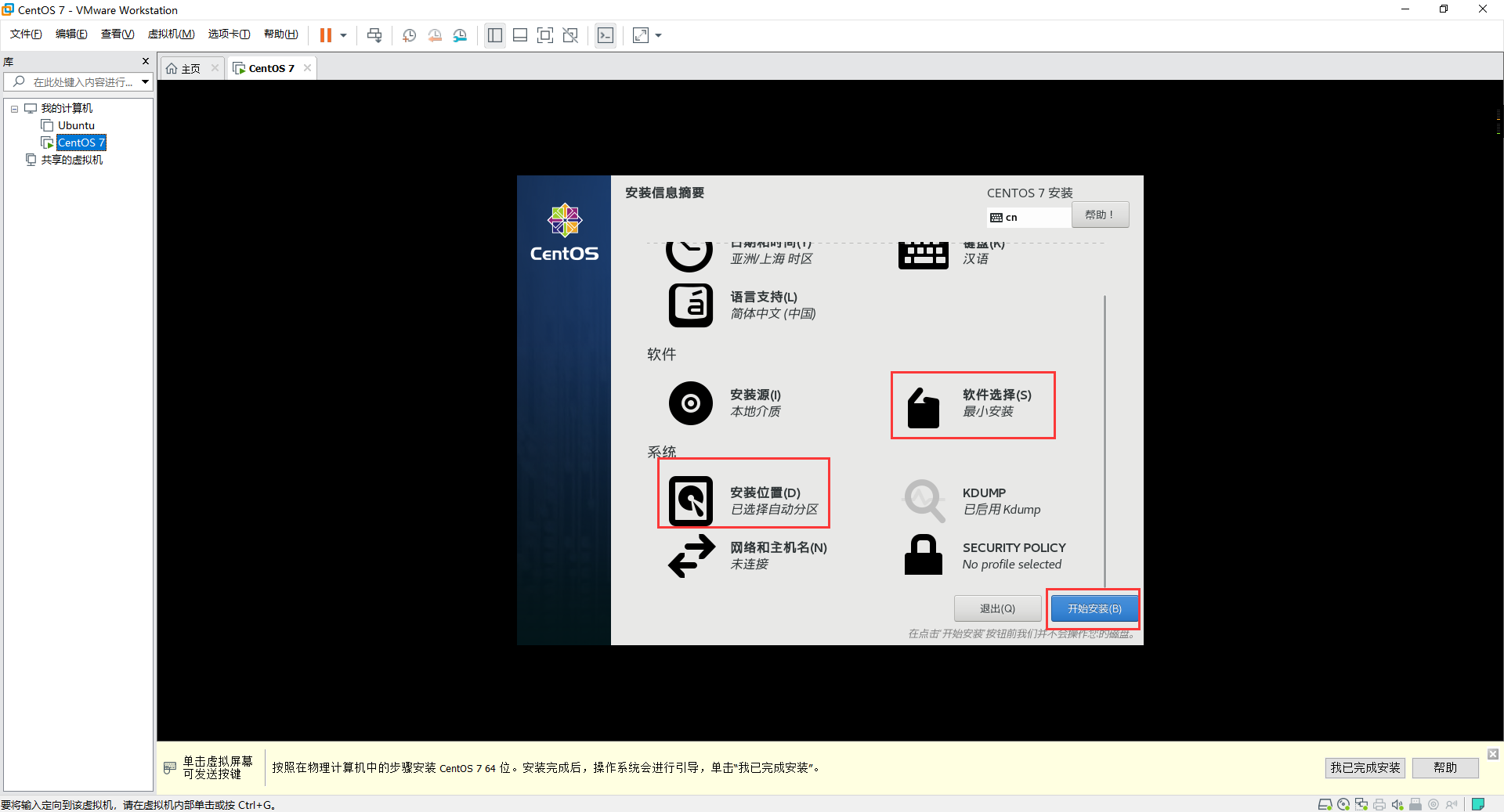Image resolution: width=1504 pixels, height=812 pixels.
Task: Close the CentOS 7 tab
Action: pos(307,68)
